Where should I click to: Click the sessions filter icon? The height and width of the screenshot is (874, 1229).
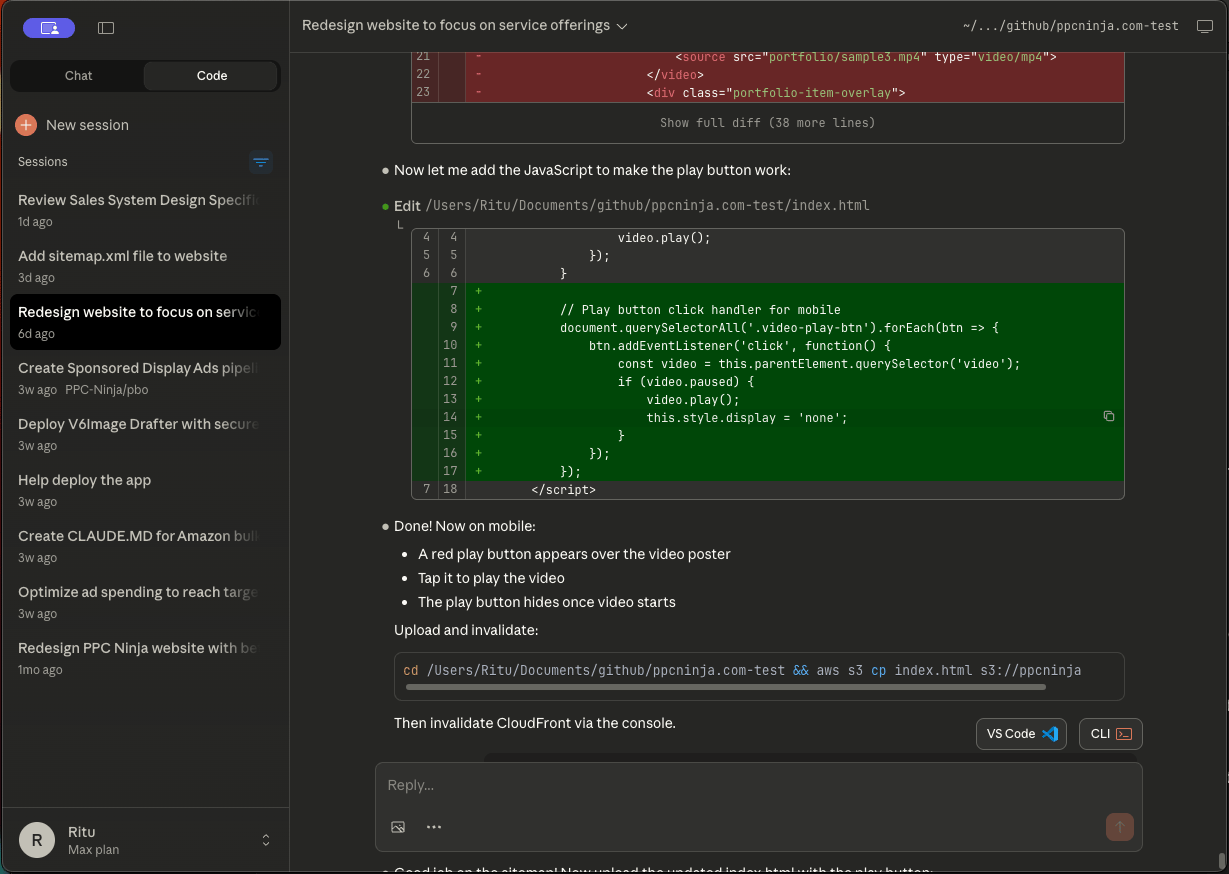tap(261, 162)
